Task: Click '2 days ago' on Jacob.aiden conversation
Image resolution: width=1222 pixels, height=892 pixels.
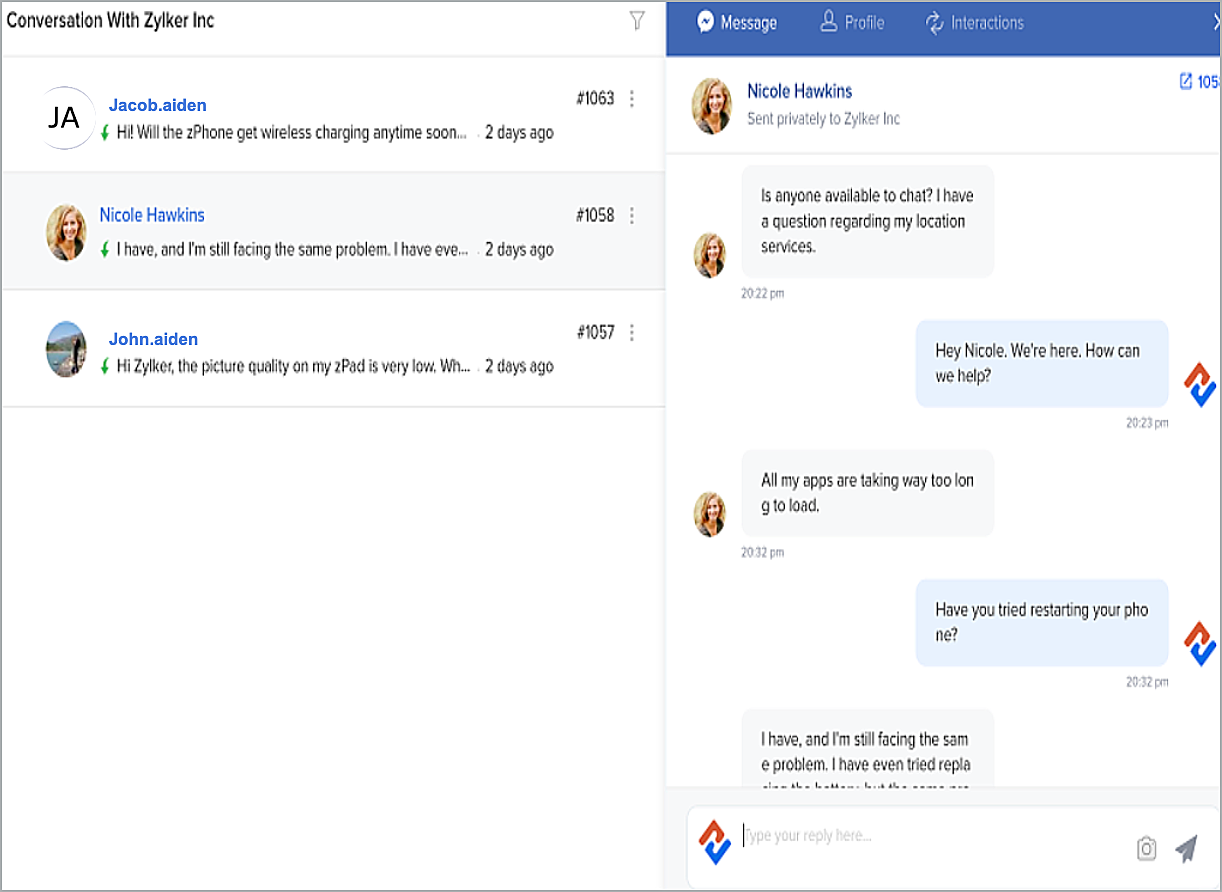Action: [x=519, y=133]
